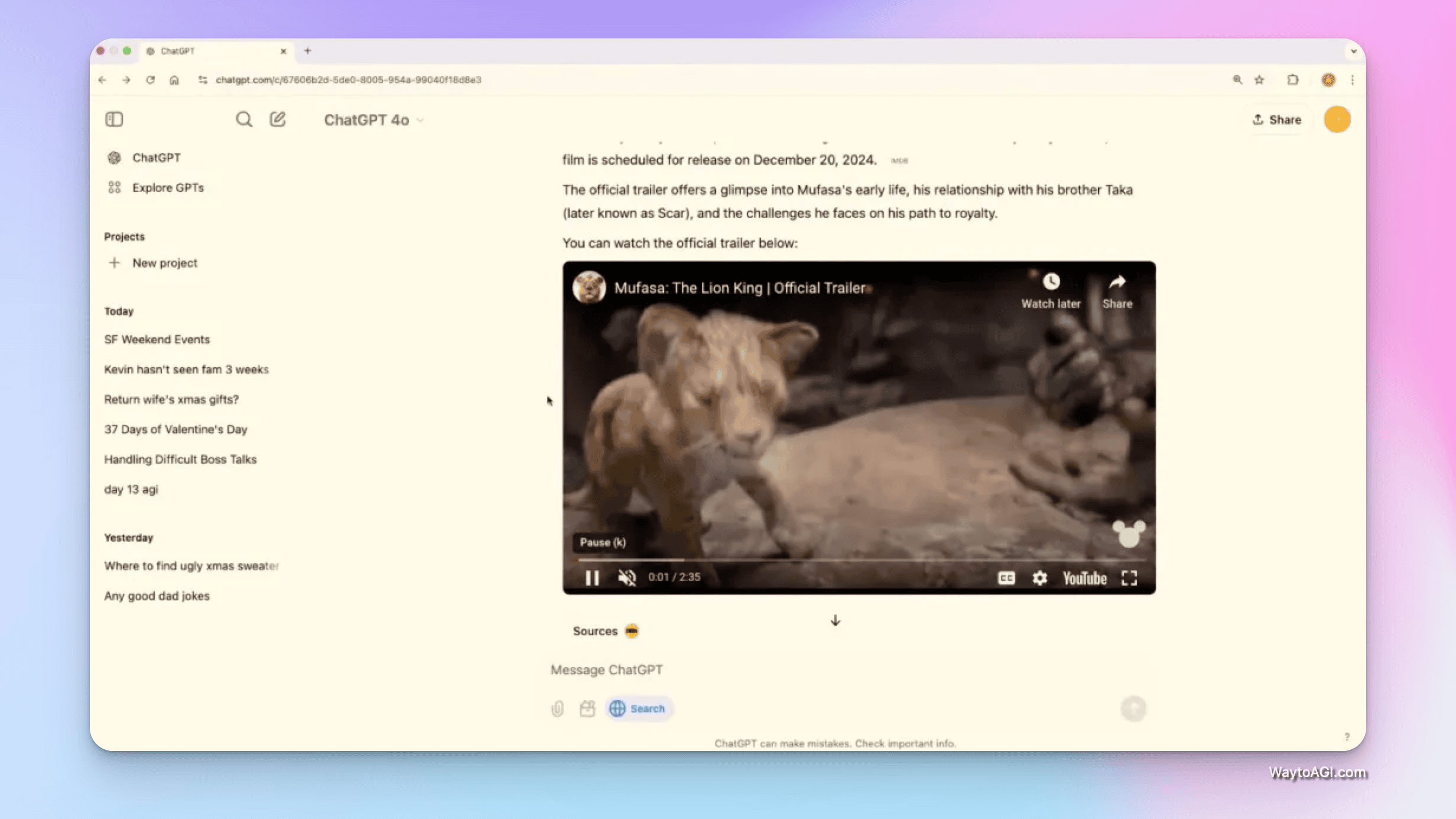The height and width of the screenshot is (819, 1456).
Task: Click the Share conversation button
Action: point(1277,120)
